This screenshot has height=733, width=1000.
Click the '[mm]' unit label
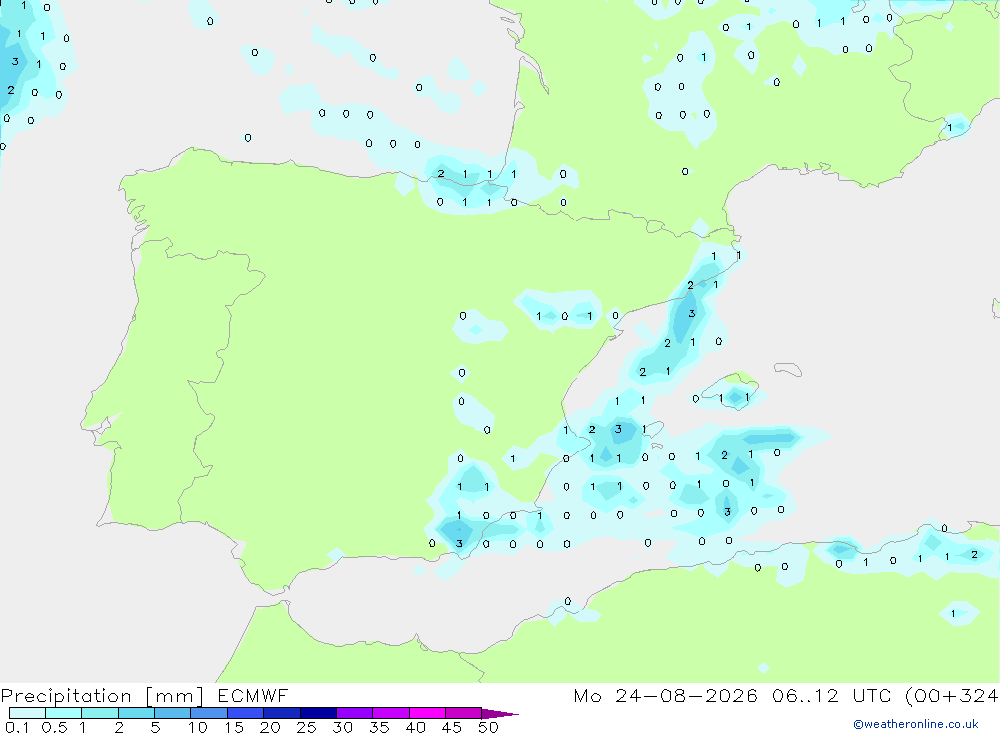click(x=174, y=696)
